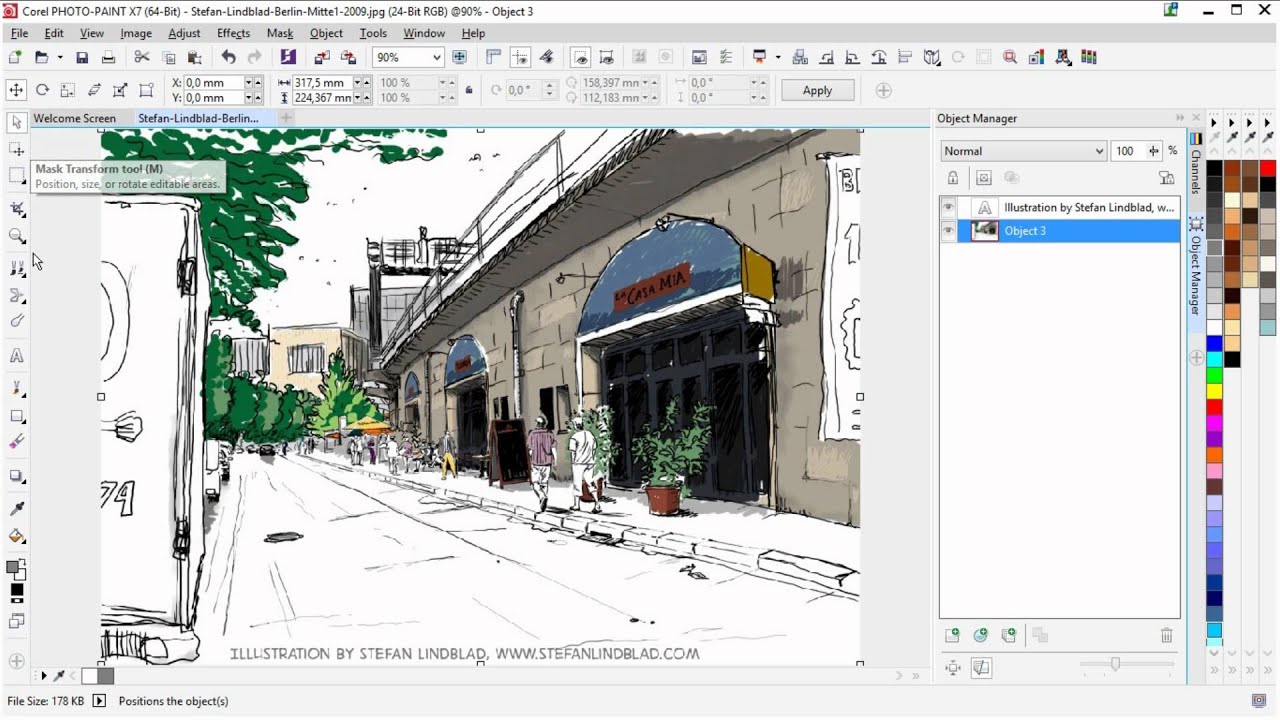
Task: Expand the Open file dropdown arrow
Action: coord(58,58)
